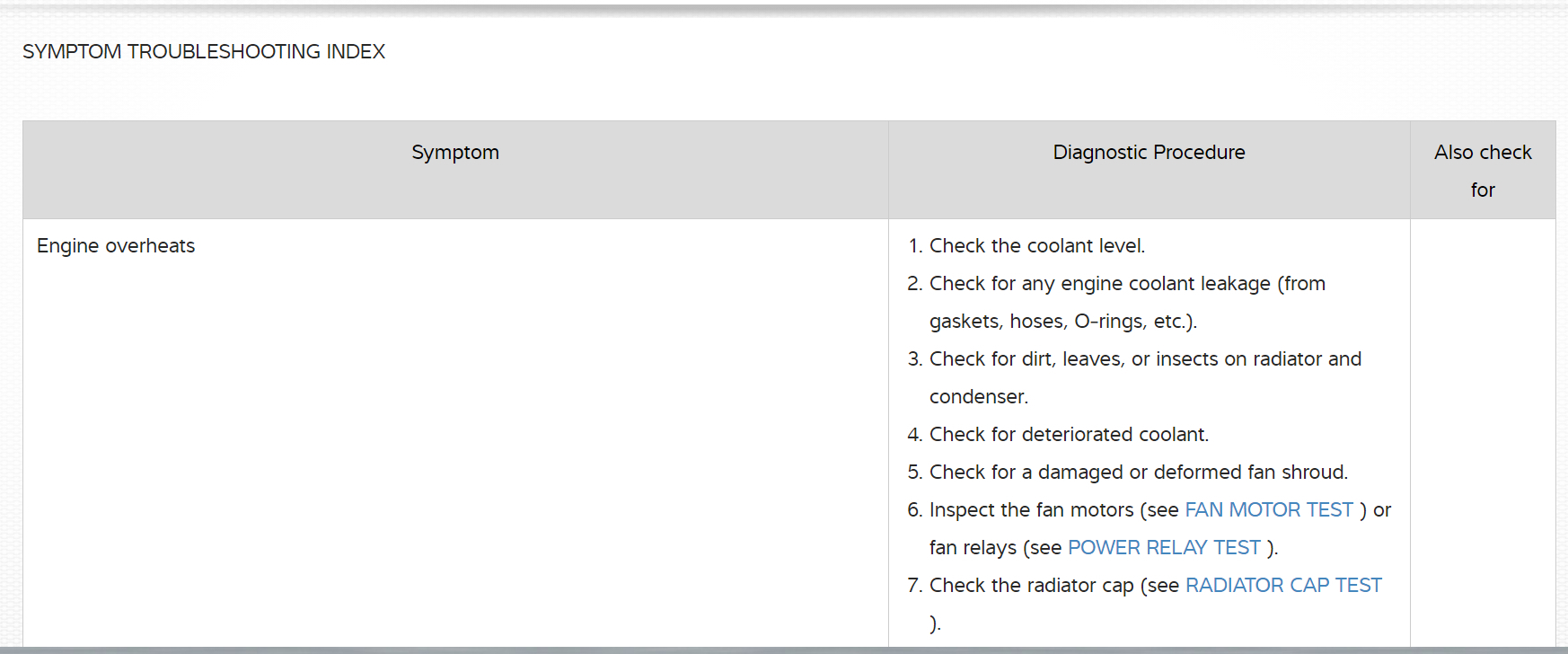Click step 5 about the damaged fan shroud
This screenshot has height=654, width=1568.
coord(1138,473)
